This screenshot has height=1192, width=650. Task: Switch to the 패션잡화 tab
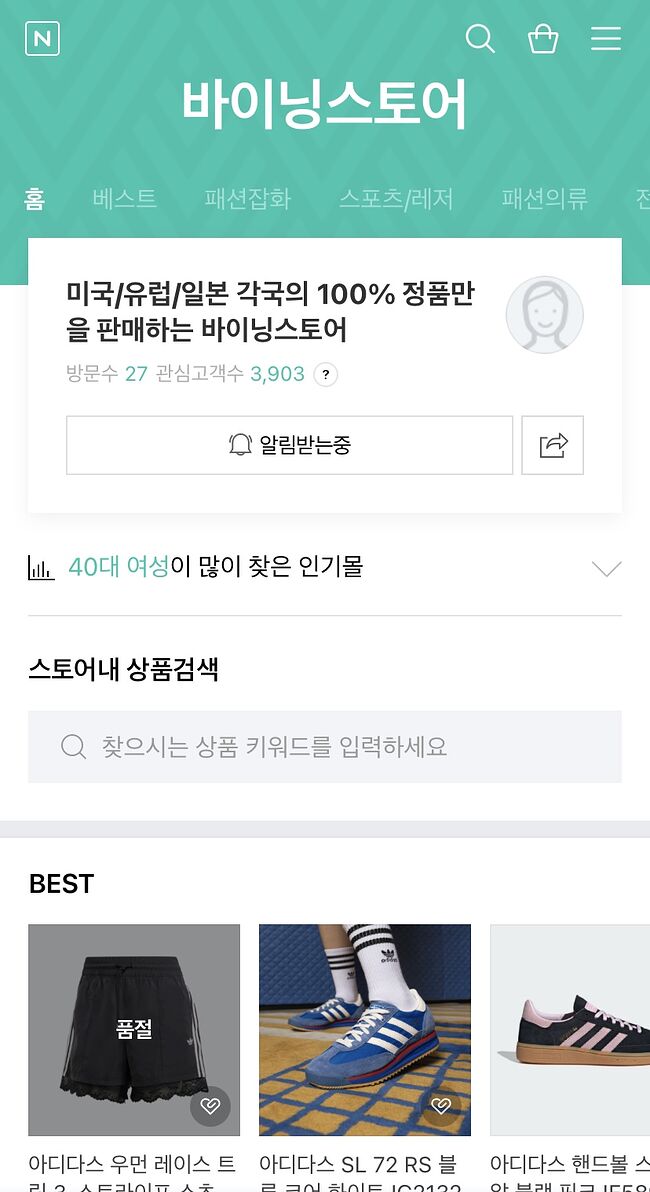pos(248,198)
